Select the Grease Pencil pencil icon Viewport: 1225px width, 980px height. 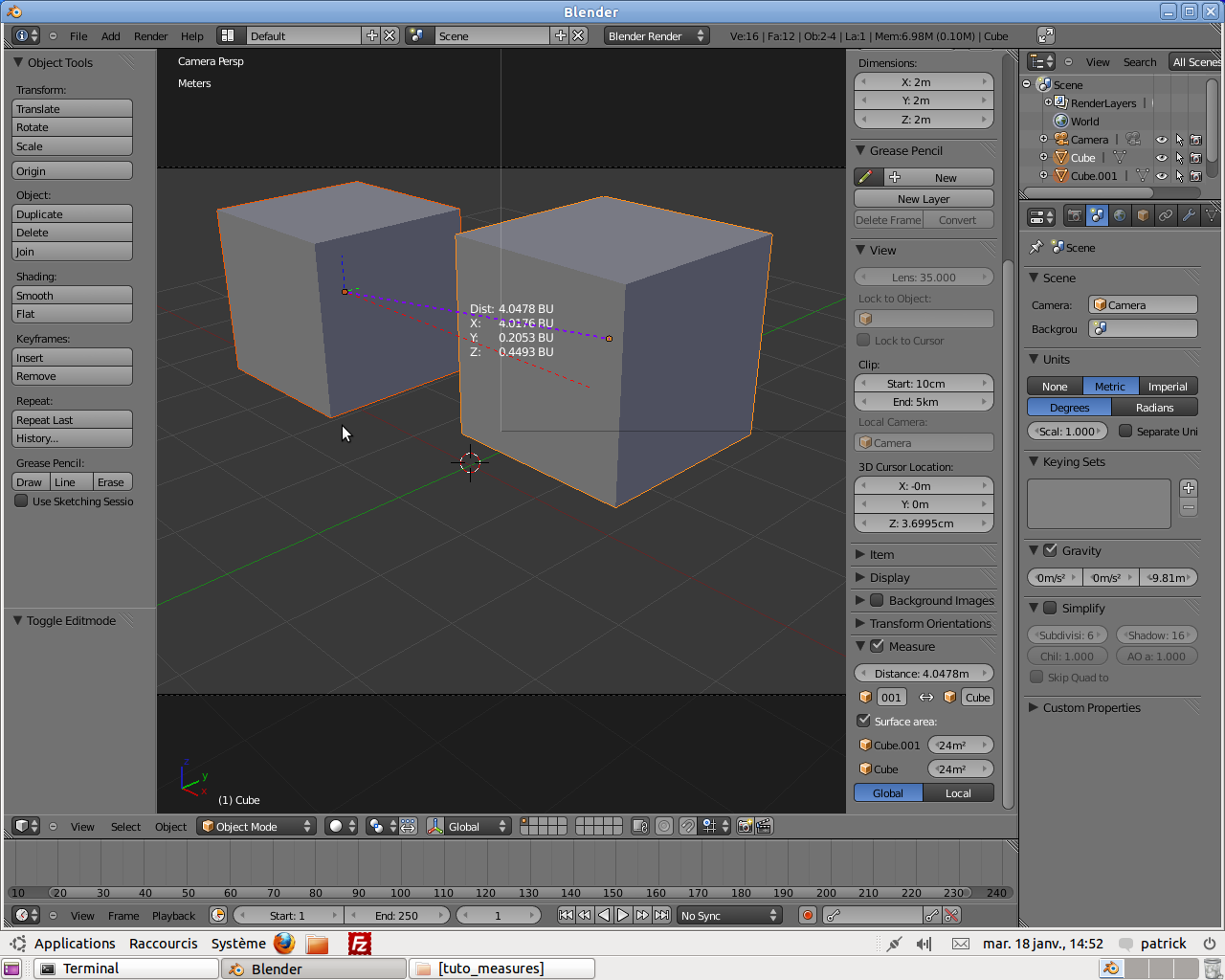(x=867, y=176)
